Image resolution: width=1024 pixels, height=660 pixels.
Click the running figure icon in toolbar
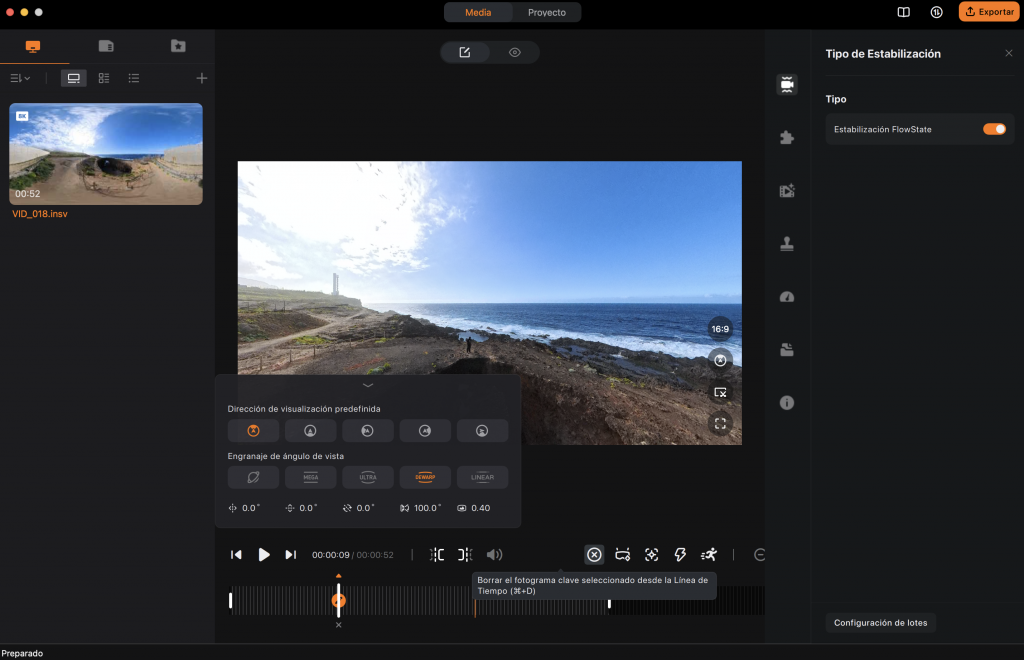(709, 555)
